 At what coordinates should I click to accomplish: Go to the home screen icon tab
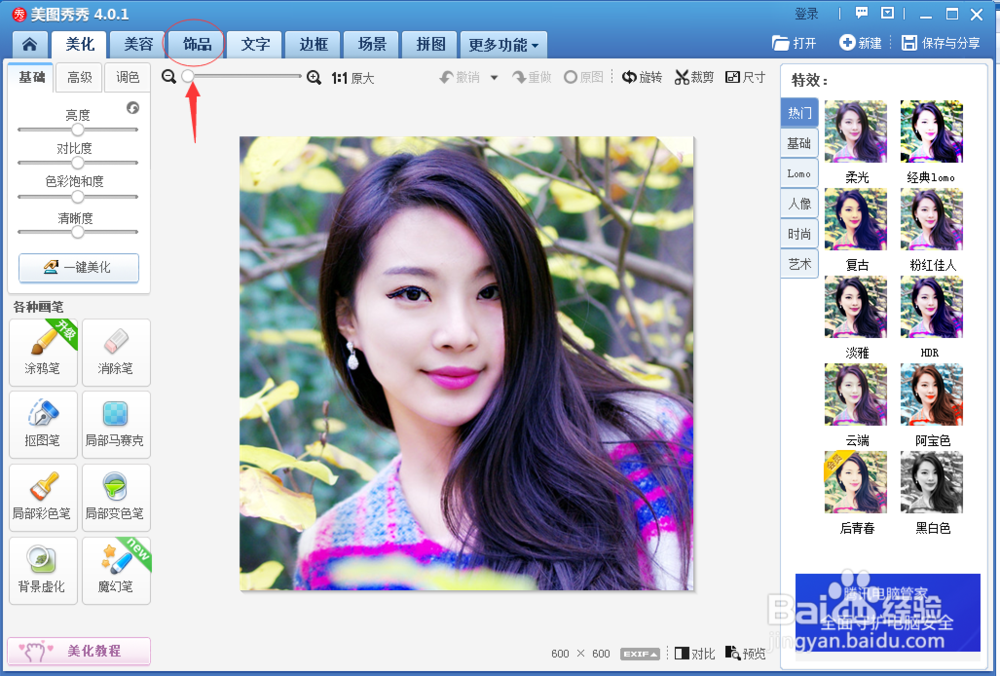tap(29, 44)
